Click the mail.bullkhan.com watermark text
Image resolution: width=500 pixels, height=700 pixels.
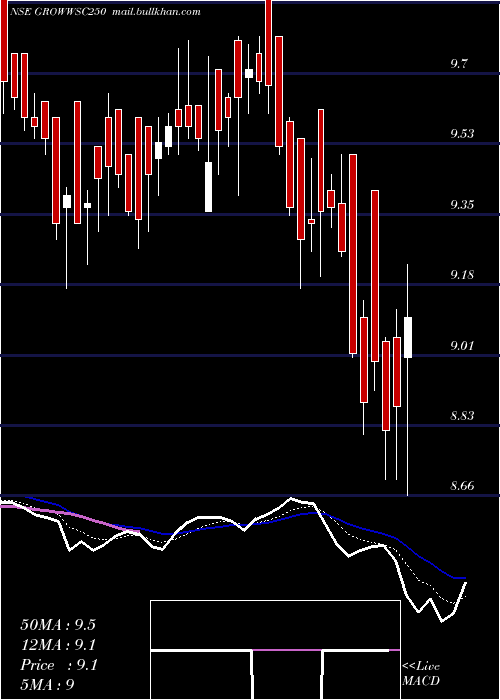point(156,12)
